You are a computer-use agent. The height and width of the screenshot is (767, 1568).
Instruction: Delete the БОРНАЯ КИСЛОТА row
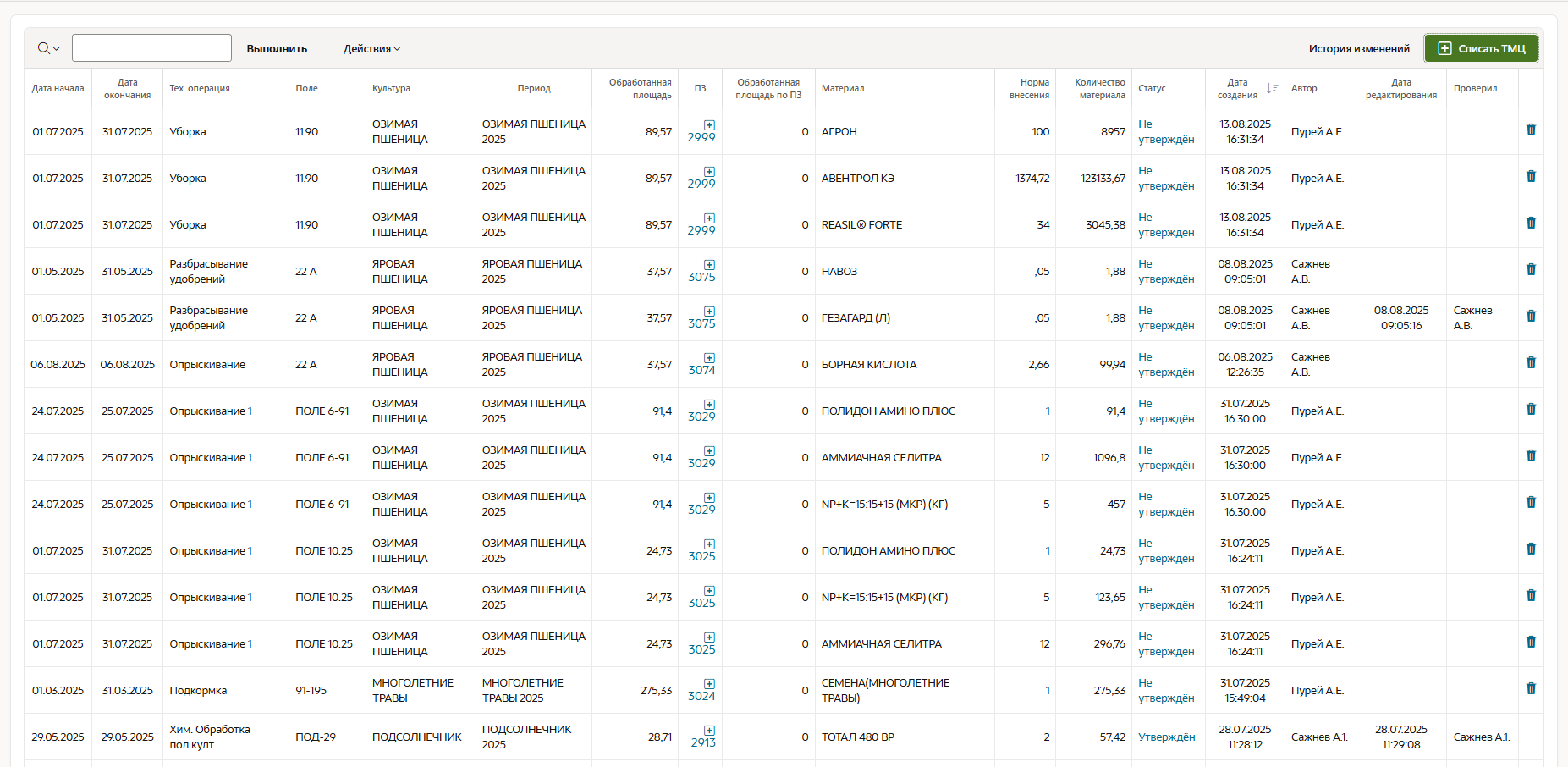pos(1530,362)
